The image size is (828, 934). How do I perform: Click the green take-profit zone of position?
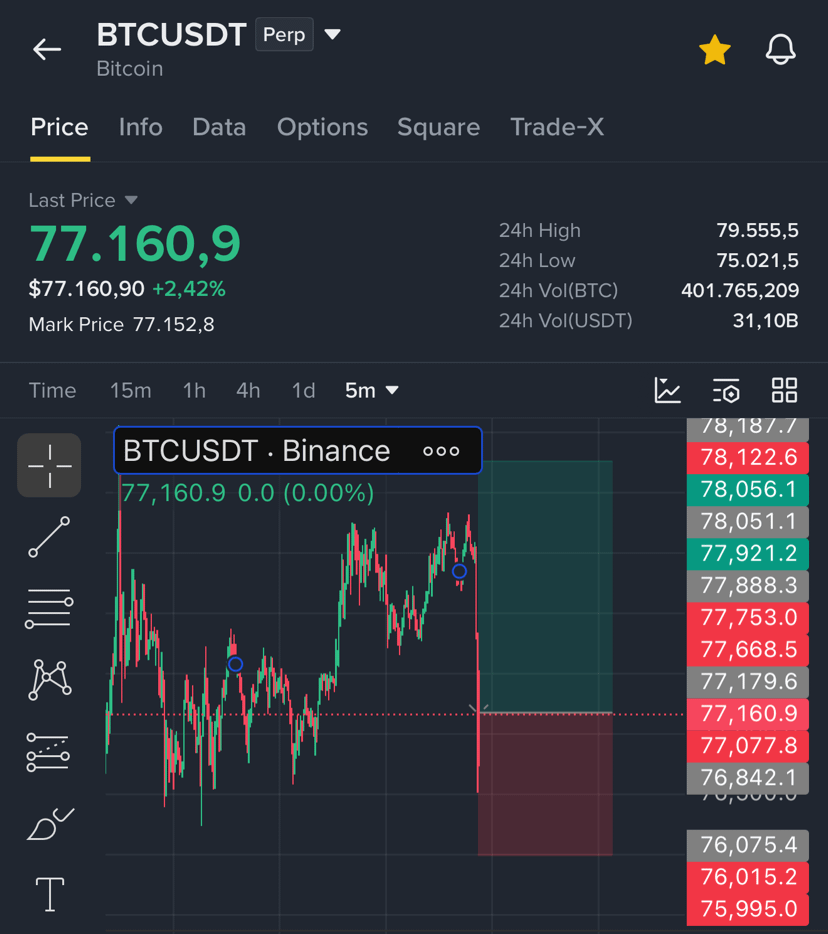[545, 586]
